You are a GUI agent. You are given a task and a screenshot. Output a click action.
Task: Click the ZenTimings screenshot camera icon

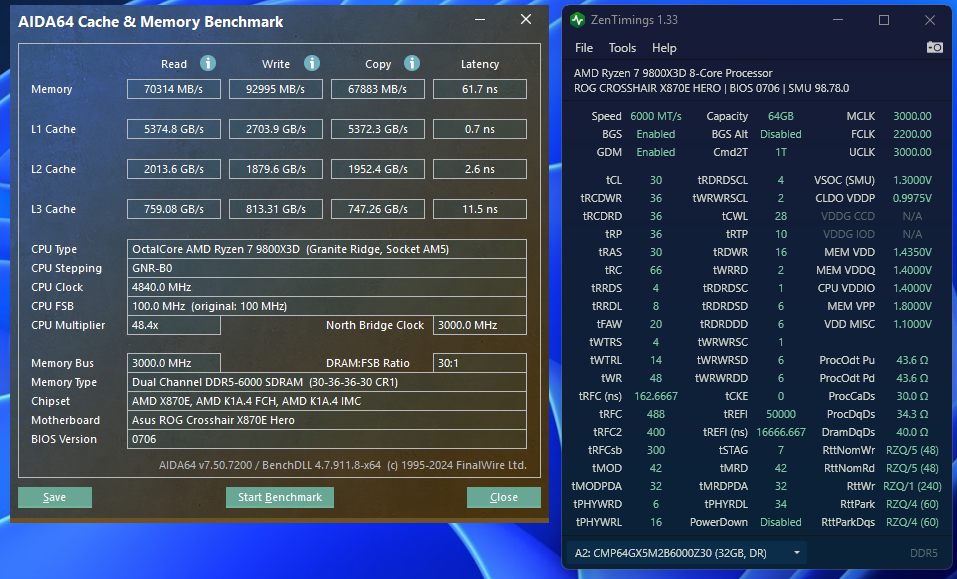[x=934, y=47]
